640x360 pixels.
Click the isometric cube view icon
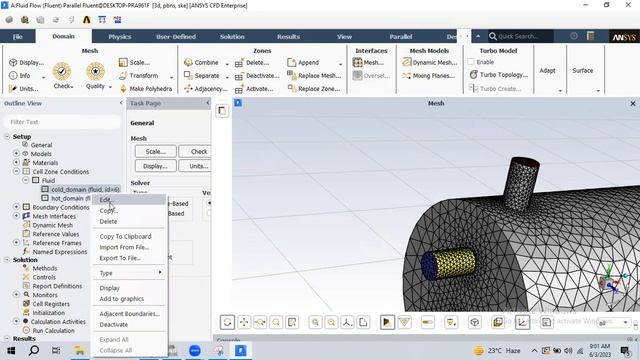(474, 322)
